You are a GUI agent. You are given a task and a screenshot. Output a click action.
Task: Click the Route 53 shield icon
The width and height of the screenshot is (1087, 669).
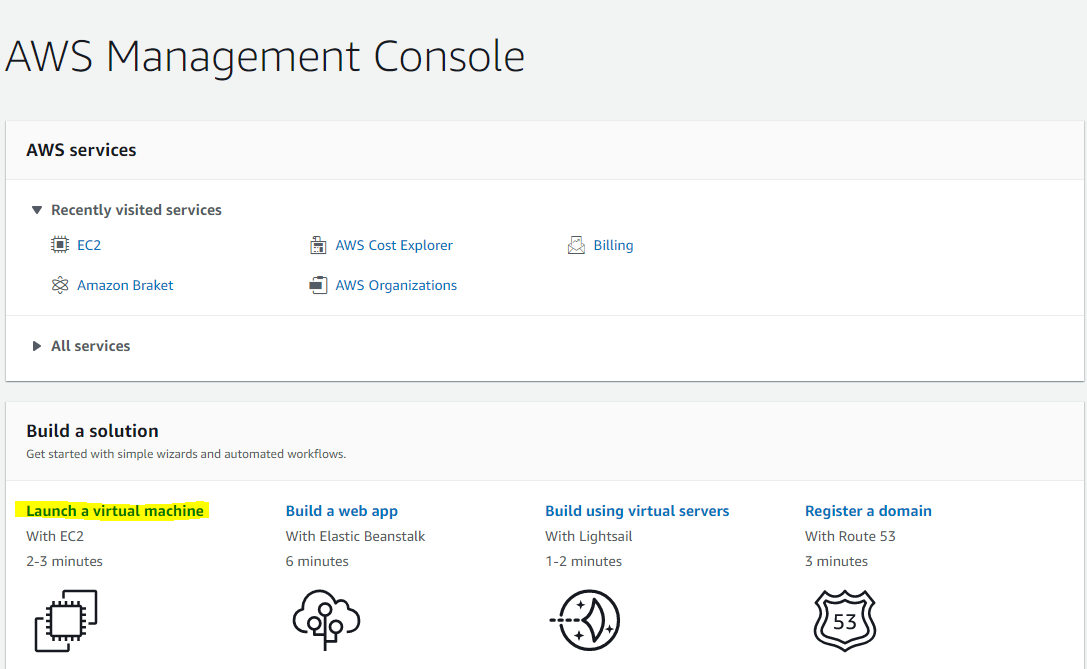[x=845, y=620]
